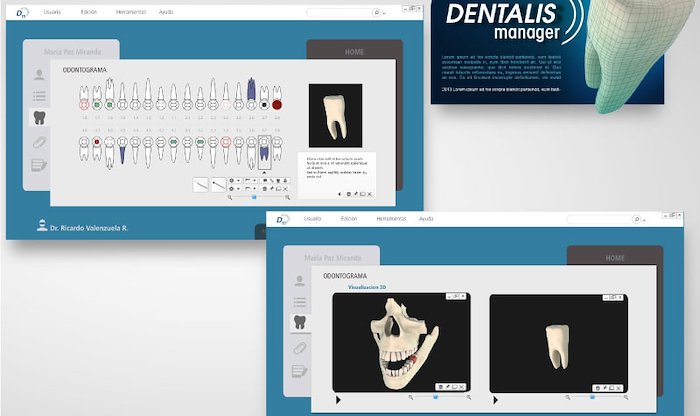Click trash icon in skull viewer toolbar
This screenshot has height=416, width=700.
pos(441,387)
